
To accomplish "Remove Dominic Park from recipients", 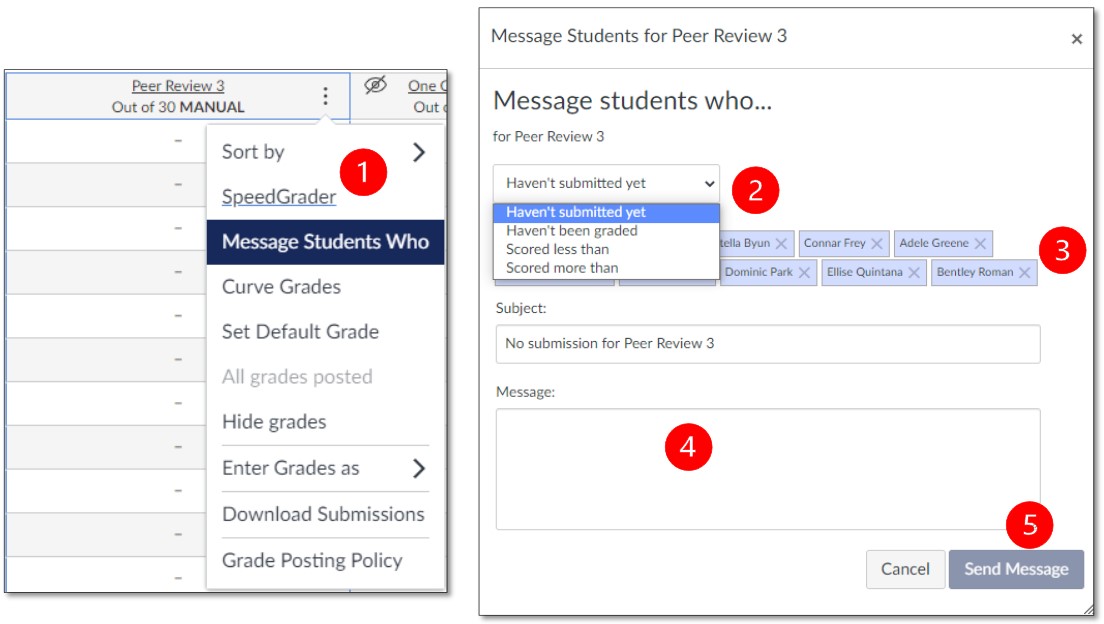I will (804, 273).
